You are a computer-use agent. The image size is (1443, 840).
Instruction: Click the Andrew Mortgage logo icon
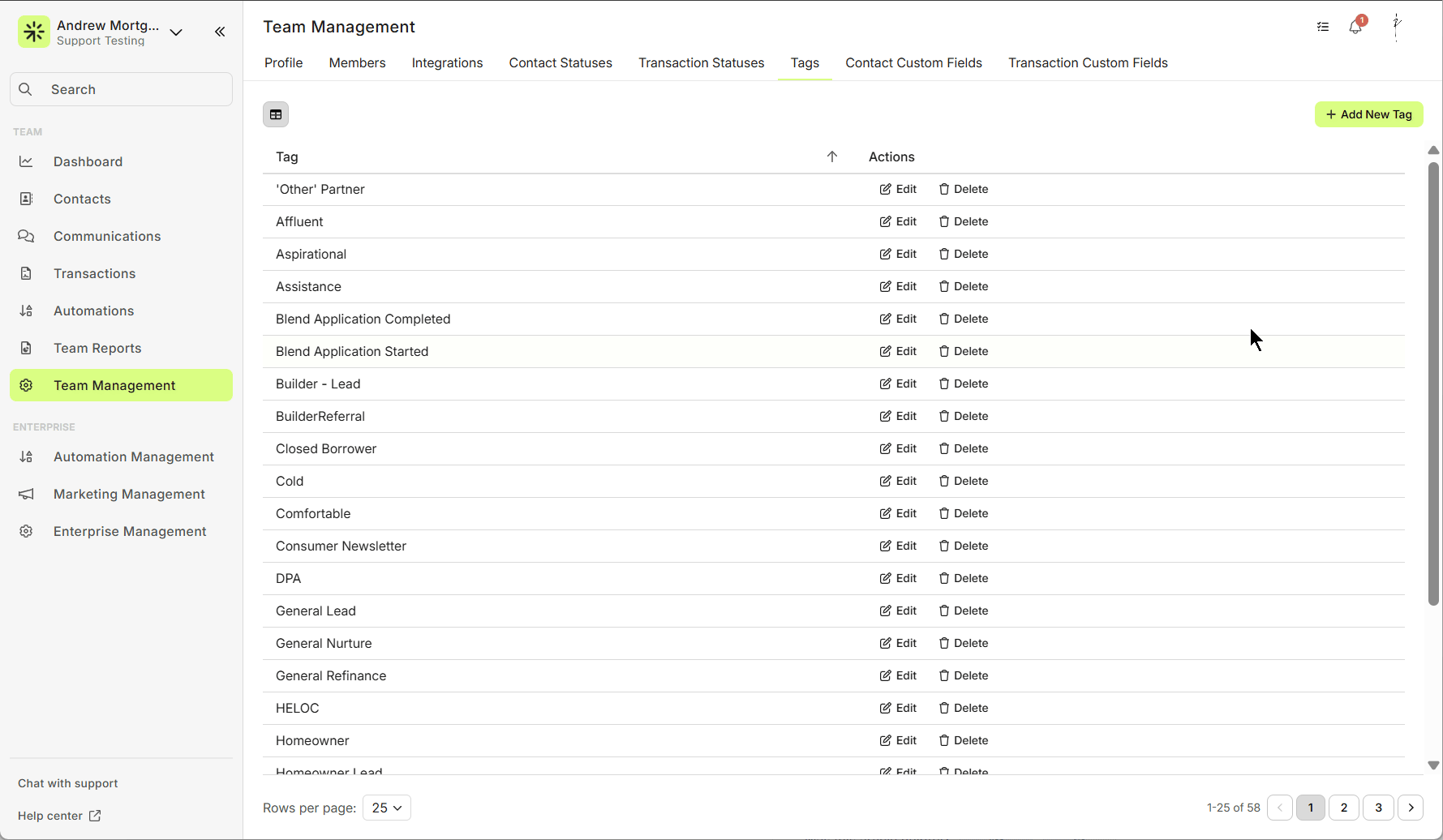(34, 32)
